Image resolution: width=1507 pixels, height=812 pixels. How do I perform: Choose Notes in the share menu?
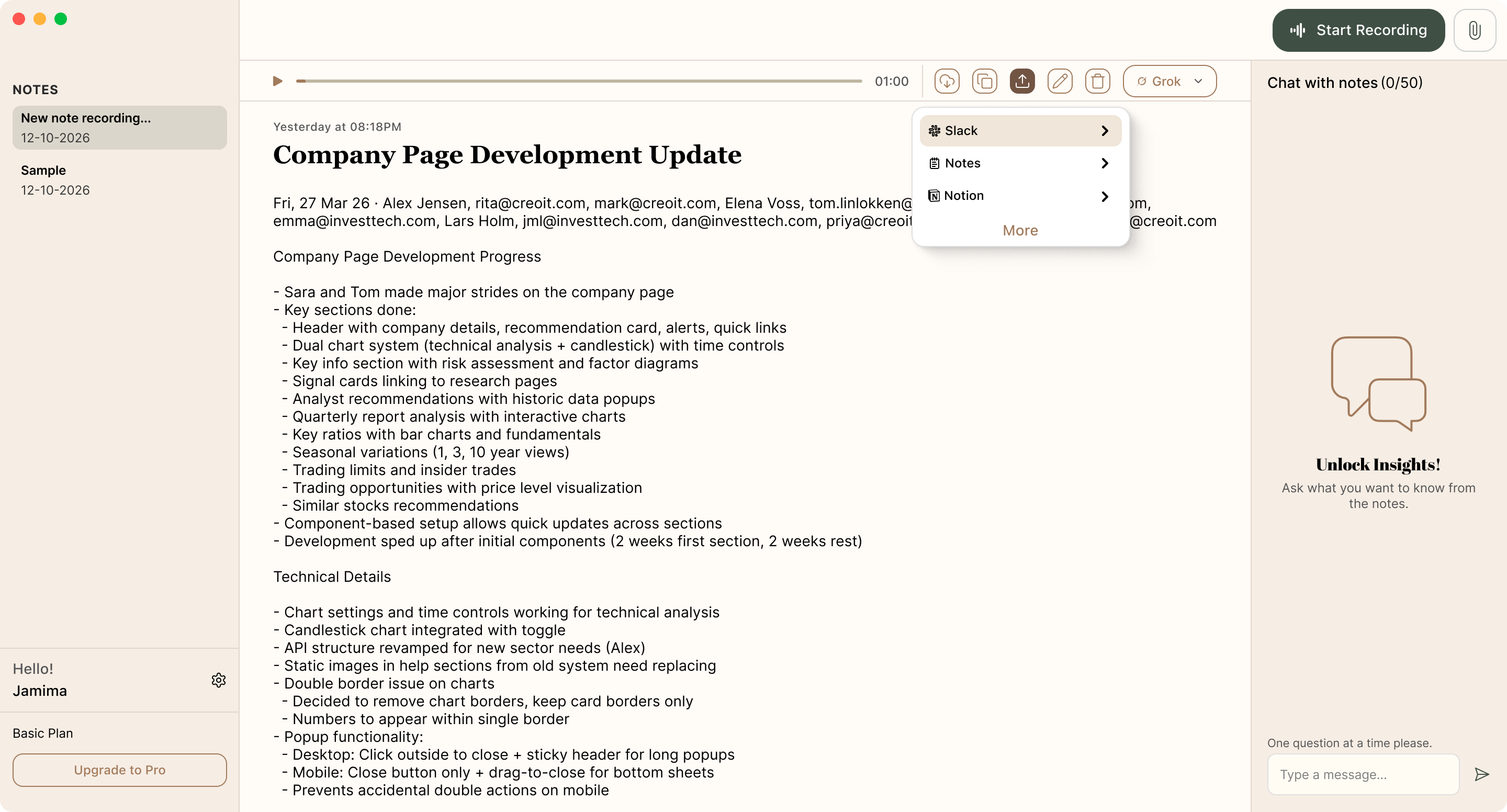click(x=1020, y=163)
